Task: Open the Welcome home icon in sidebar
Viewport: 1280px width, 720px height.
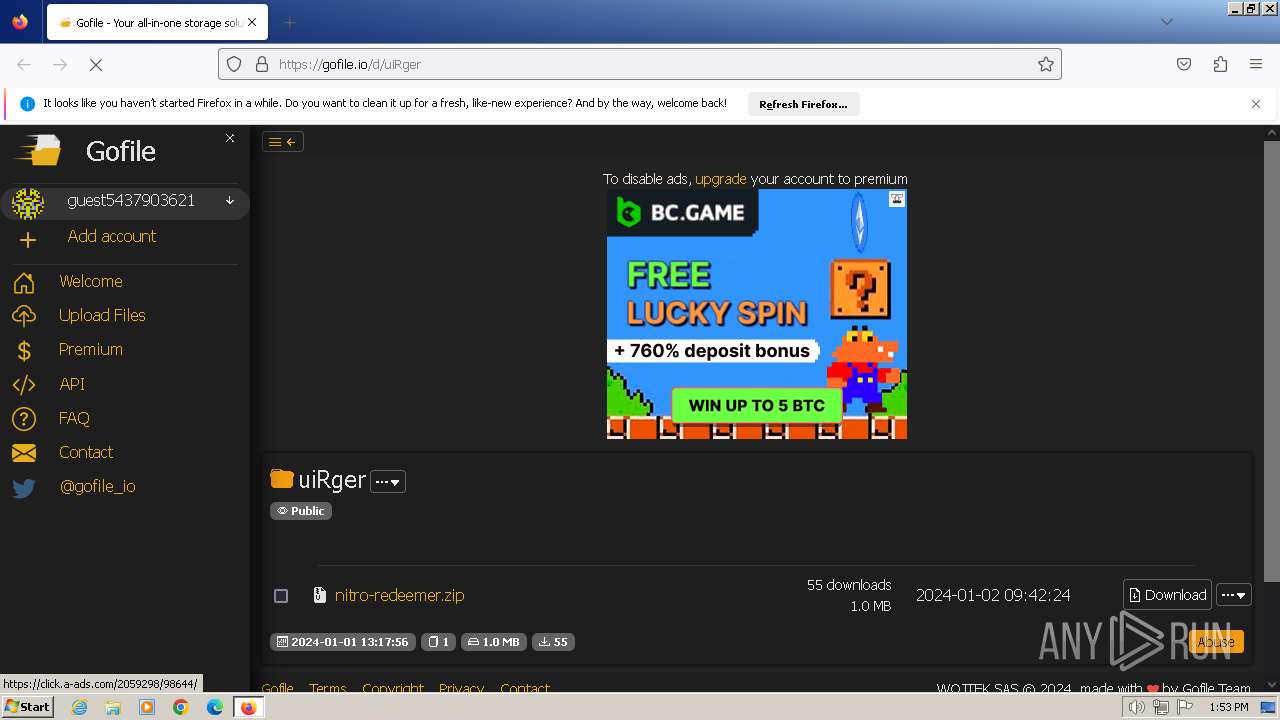Action: (24, 282)
